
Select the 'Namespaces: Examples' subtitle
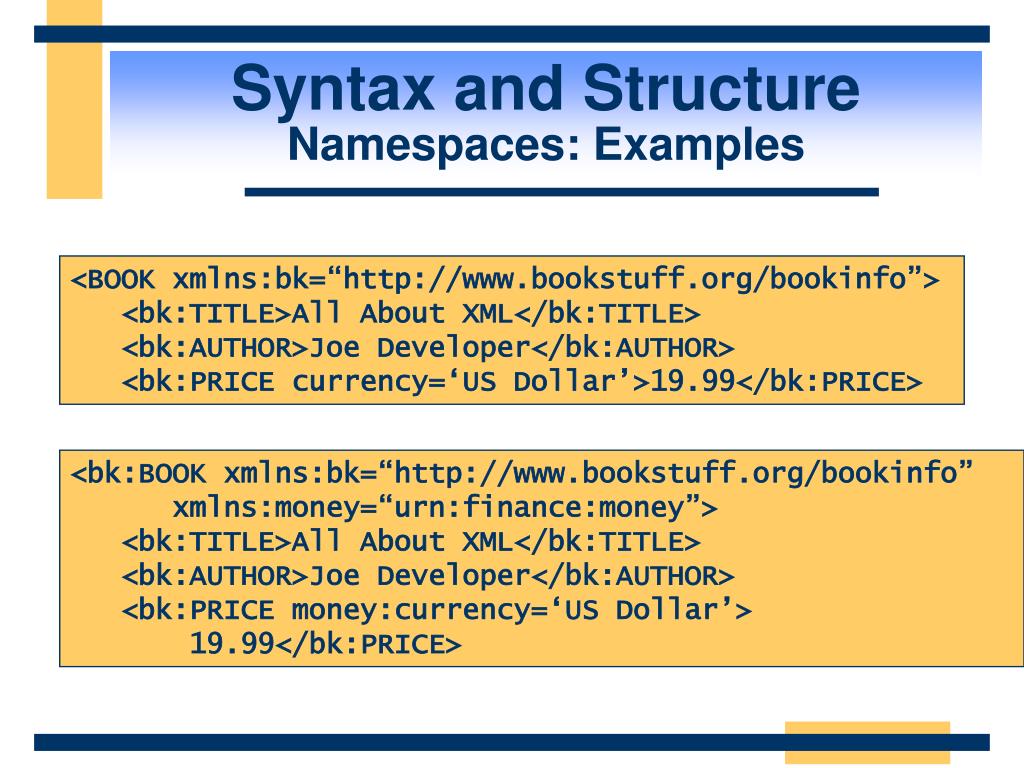[546, 145]
